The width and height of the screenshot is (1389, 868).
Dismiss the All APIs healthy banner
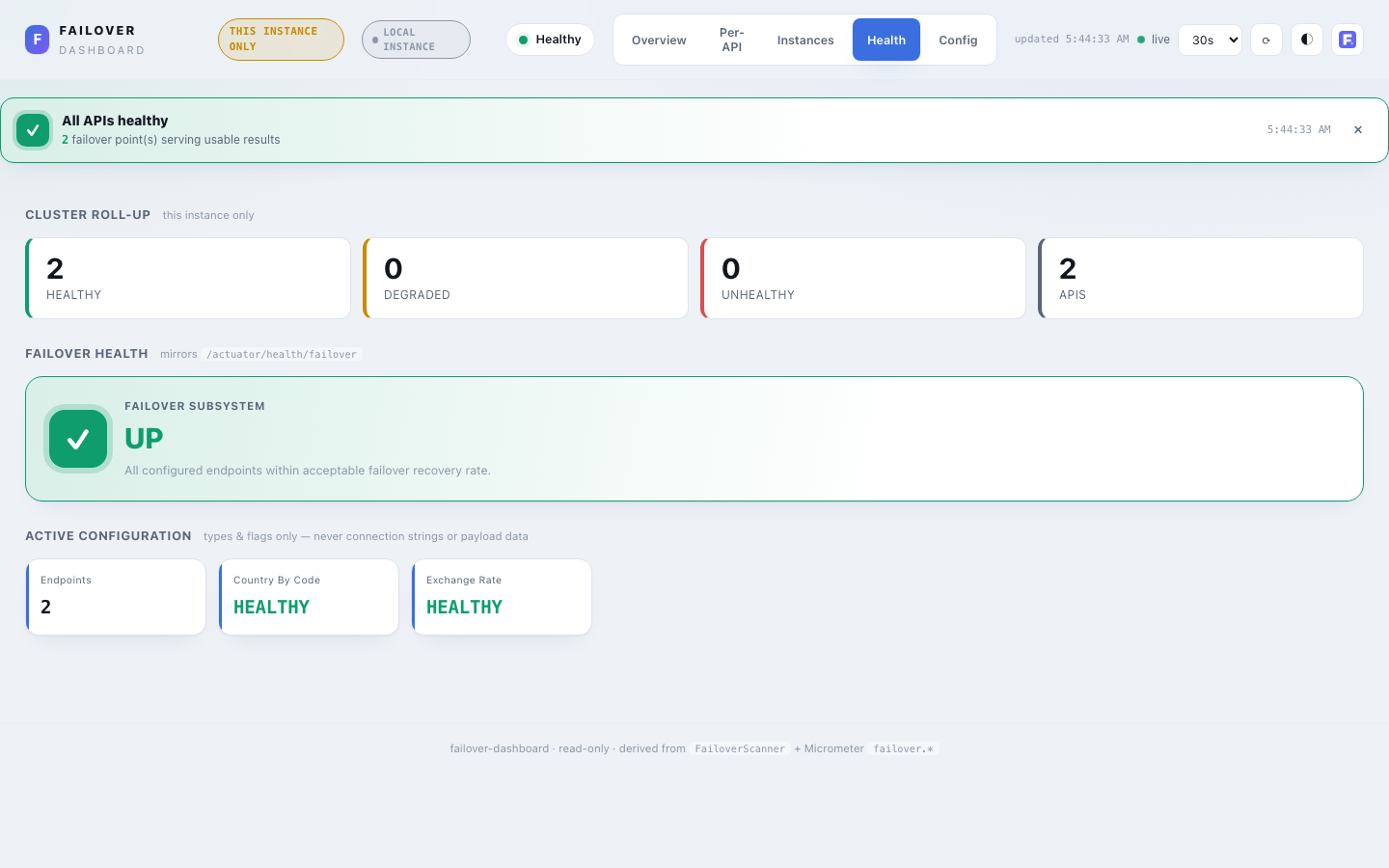tap(1358, 129)
